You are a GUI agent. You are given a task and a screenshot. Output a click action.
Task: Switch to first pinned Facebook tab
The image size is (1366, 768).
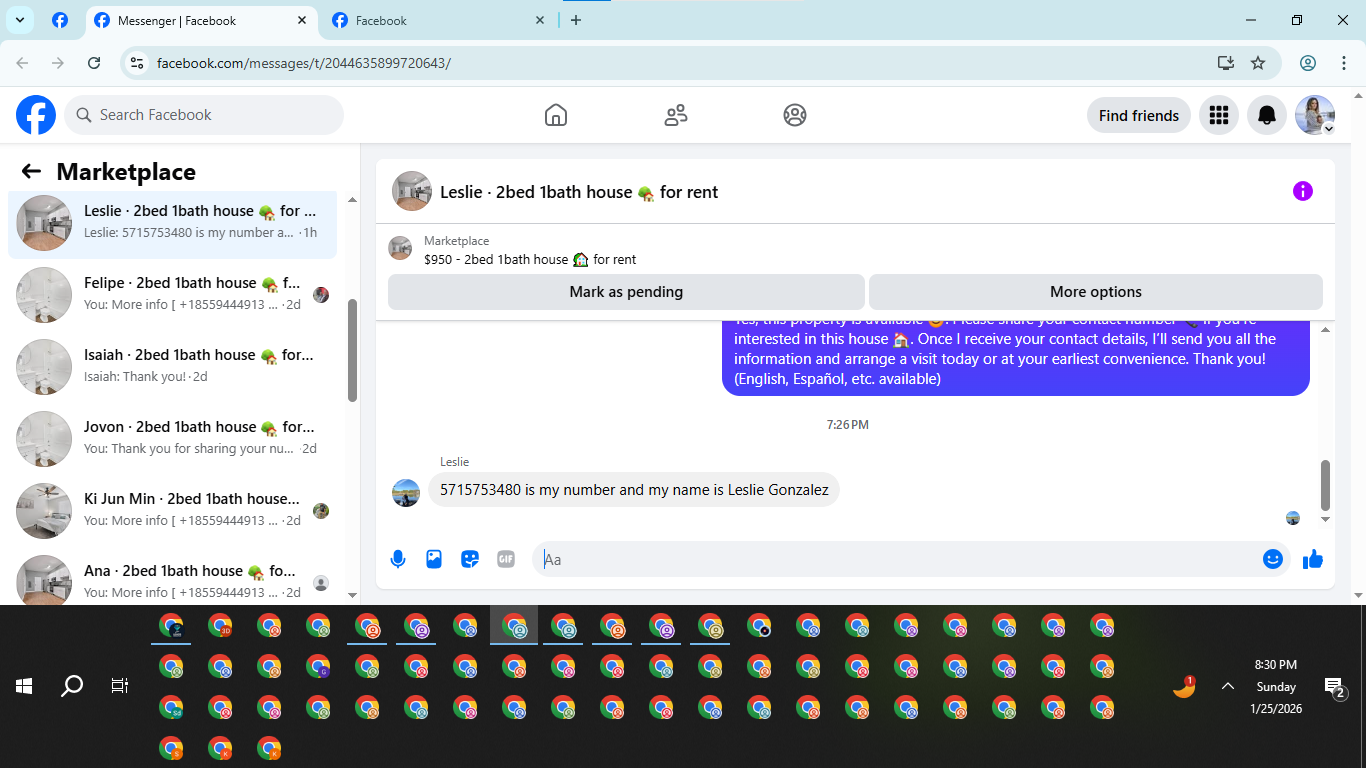click(x=60, y=20)
